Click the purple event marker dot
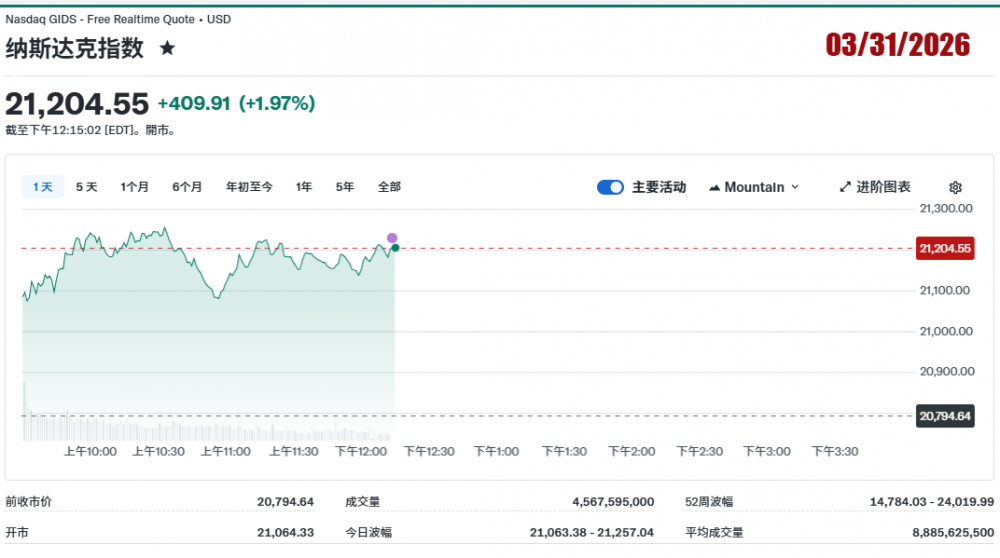Screen dimensions: 1000x558 coord(392,238)
